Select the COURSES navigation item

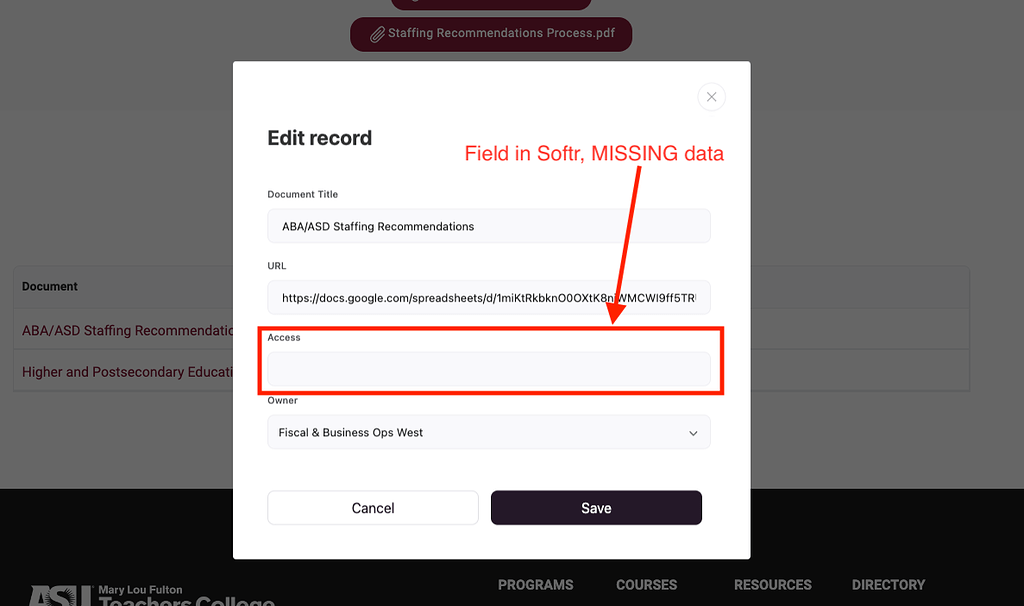pos(646,585)
